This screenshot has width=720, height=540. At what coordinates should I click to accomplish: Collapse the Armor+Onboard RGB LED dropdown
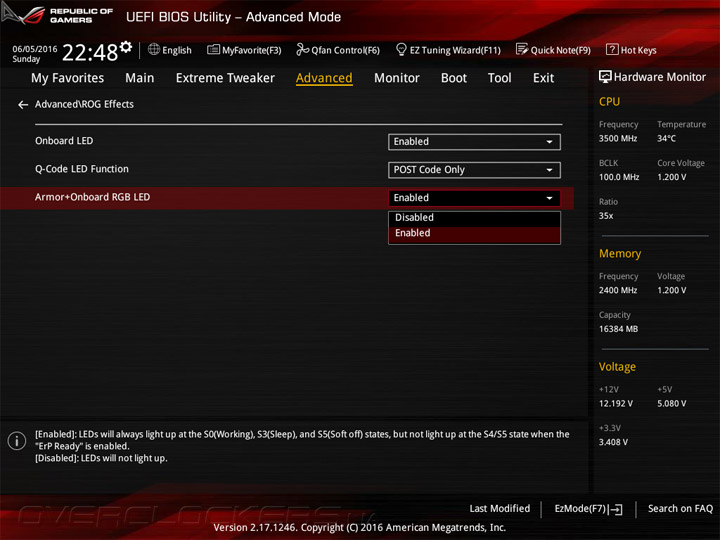(x=474, y=198)
